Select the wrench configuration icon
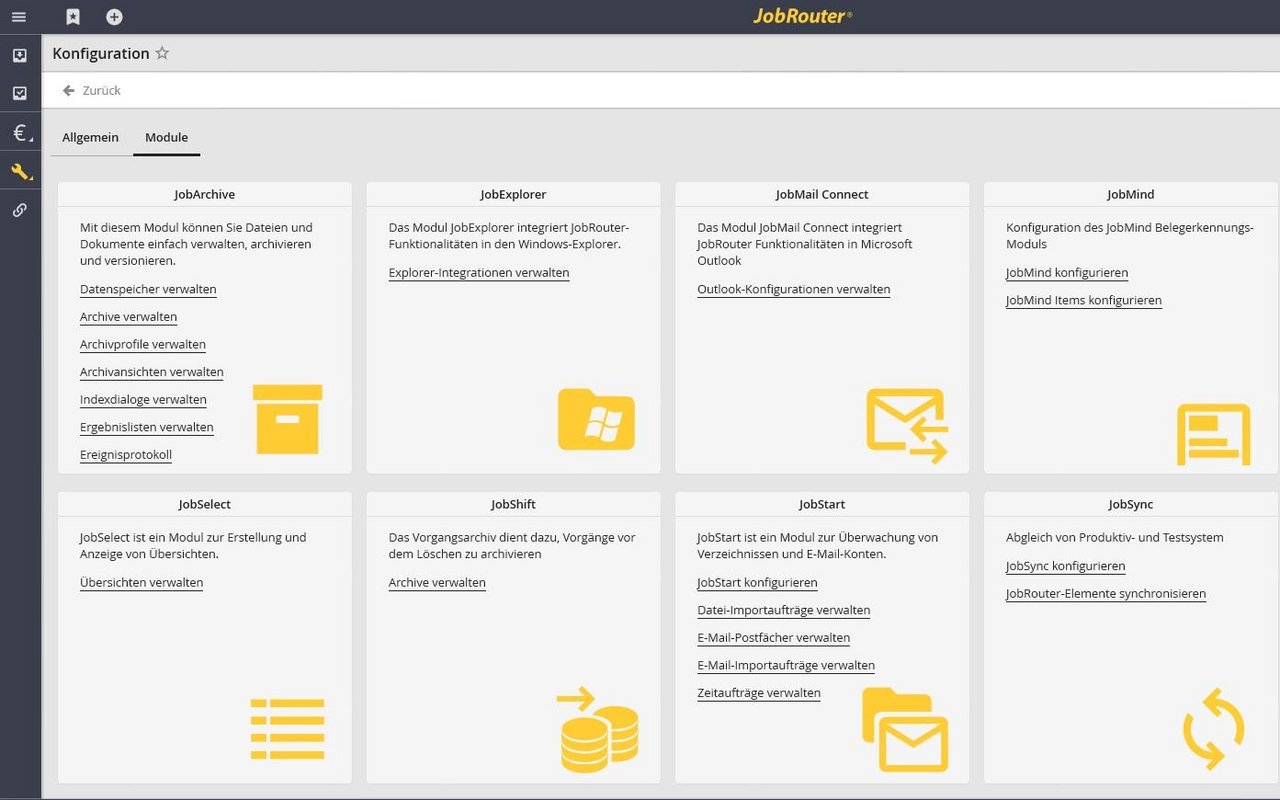The image size is (1280, 800). [x=19, y=170]
